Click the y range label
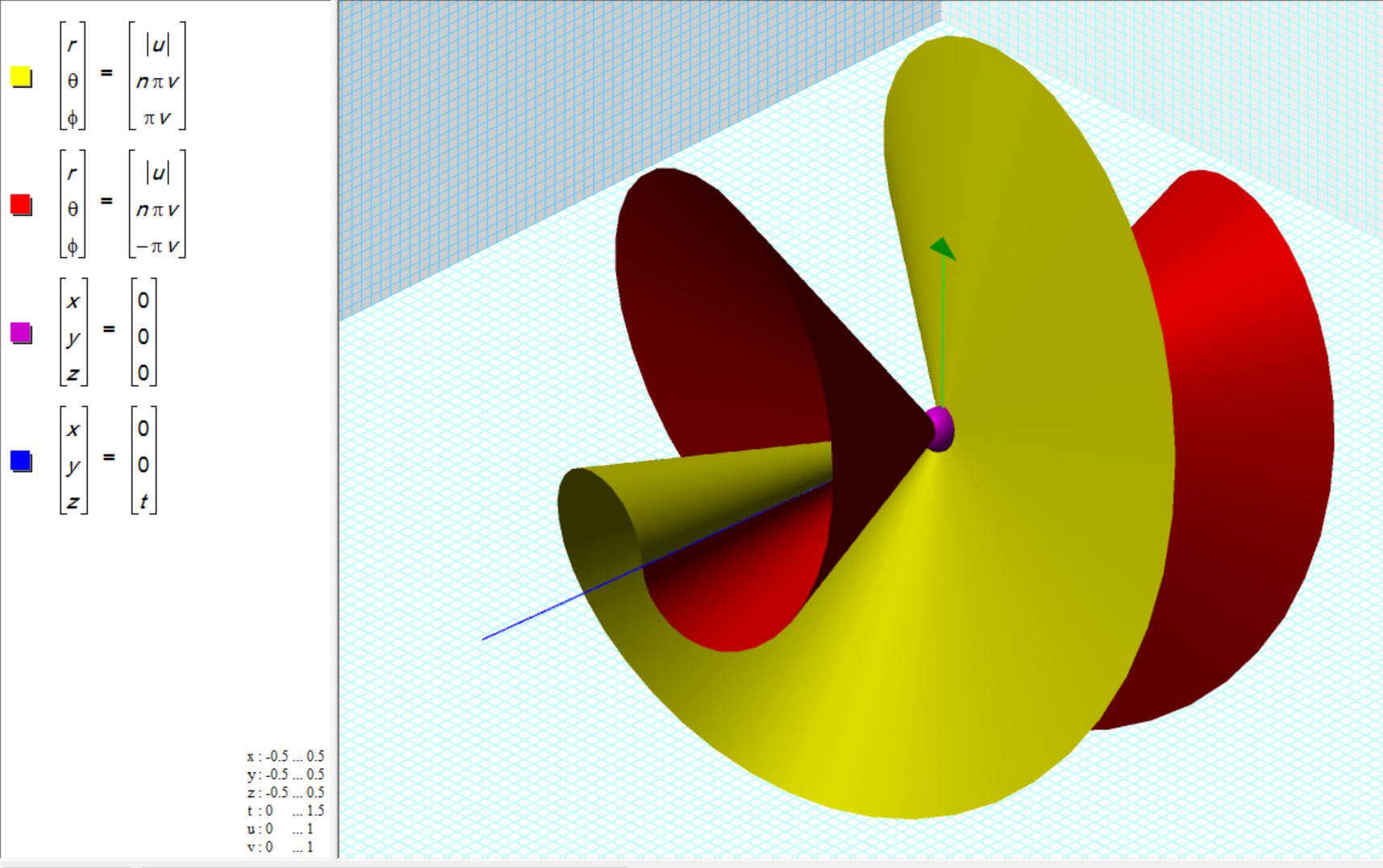 click(x=285, y=775)
